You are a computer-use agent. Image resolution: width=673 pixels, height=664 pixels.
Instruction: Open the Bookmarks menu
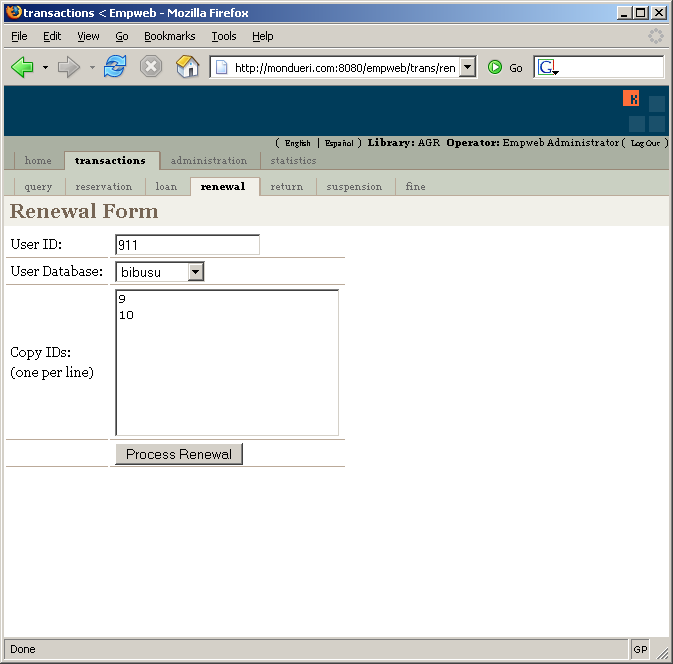170,36
